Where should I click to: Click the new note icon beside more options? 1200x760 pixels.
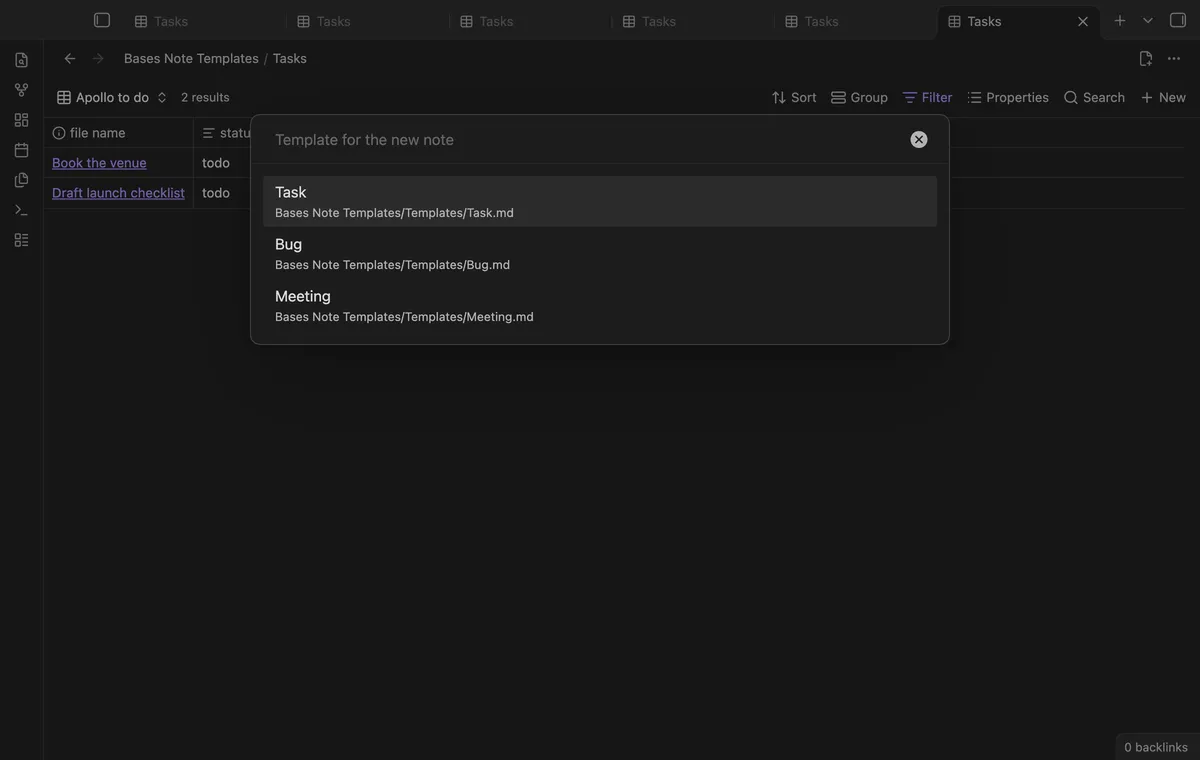point(1146,58)
